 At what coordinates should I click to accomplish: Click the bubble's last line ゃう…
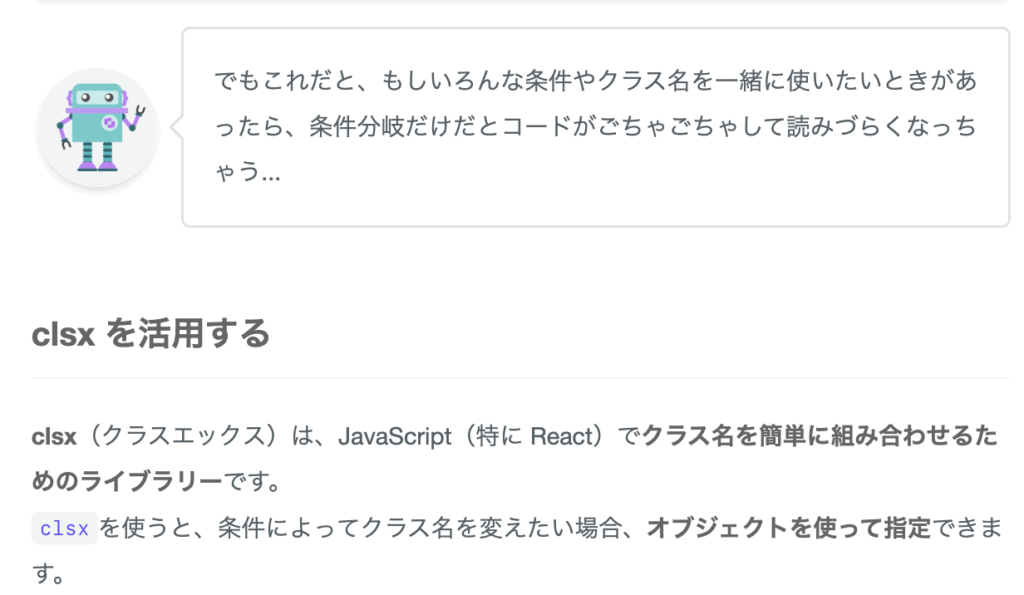(x=248, y=172)
